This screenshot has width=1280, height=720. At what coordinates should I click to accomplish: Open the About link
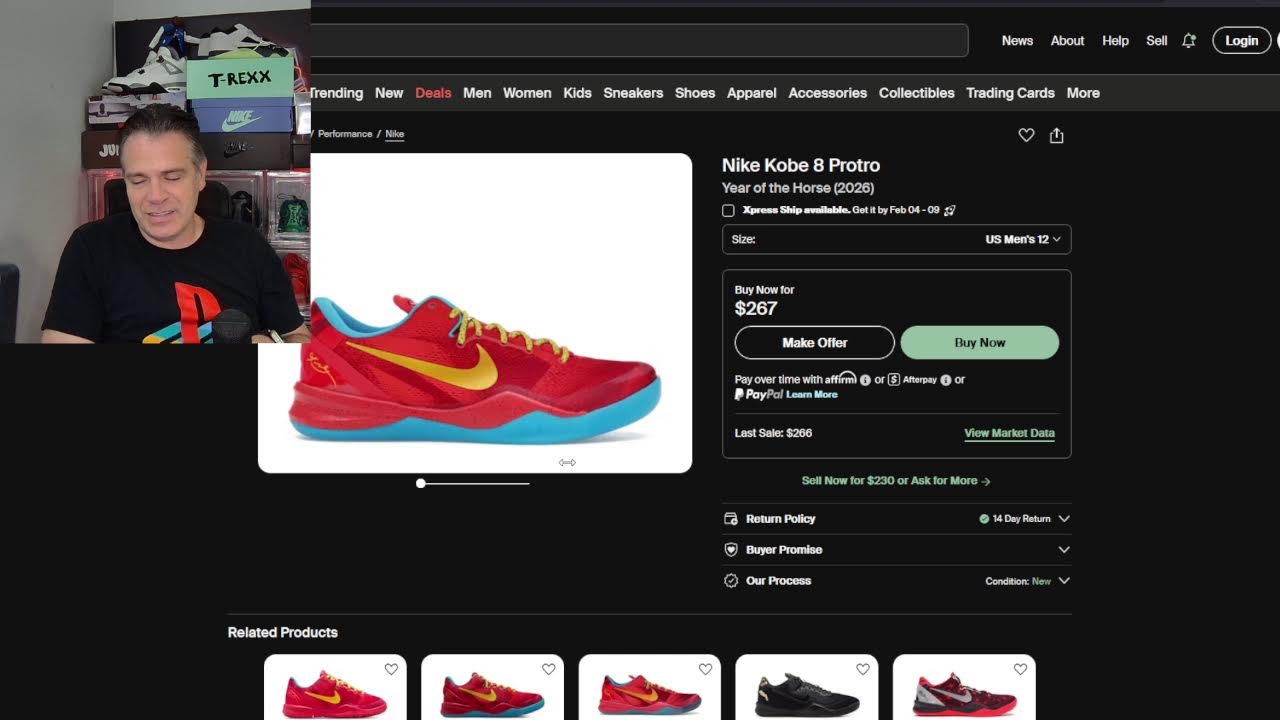(x=1067, y=41)
